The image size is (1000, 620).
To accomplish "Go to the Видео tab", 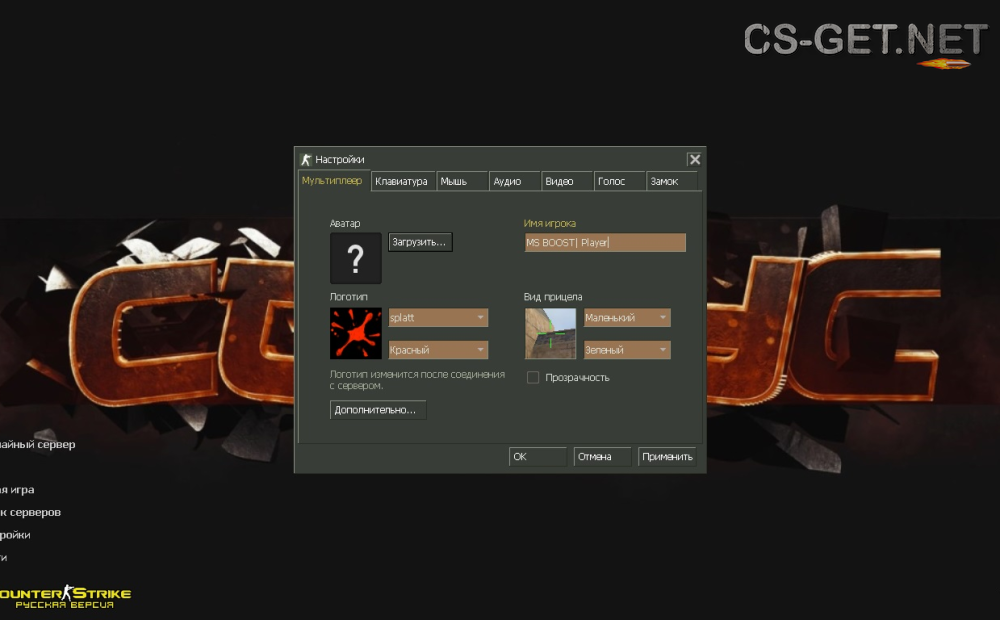I will point(567,181).
